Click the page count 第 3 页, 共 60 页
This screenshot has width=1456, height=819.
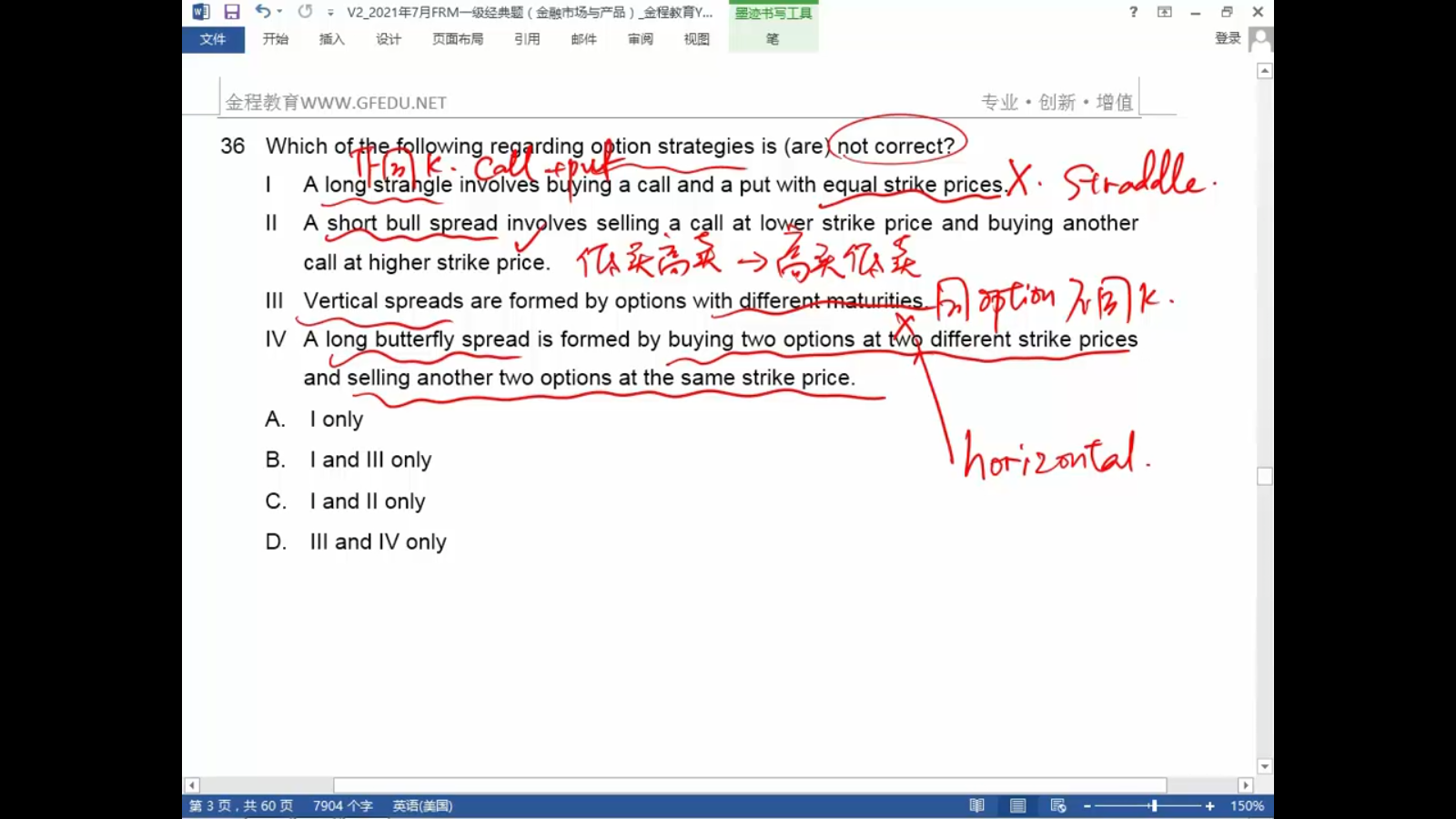pyautogui.click(x=241, y=806)
